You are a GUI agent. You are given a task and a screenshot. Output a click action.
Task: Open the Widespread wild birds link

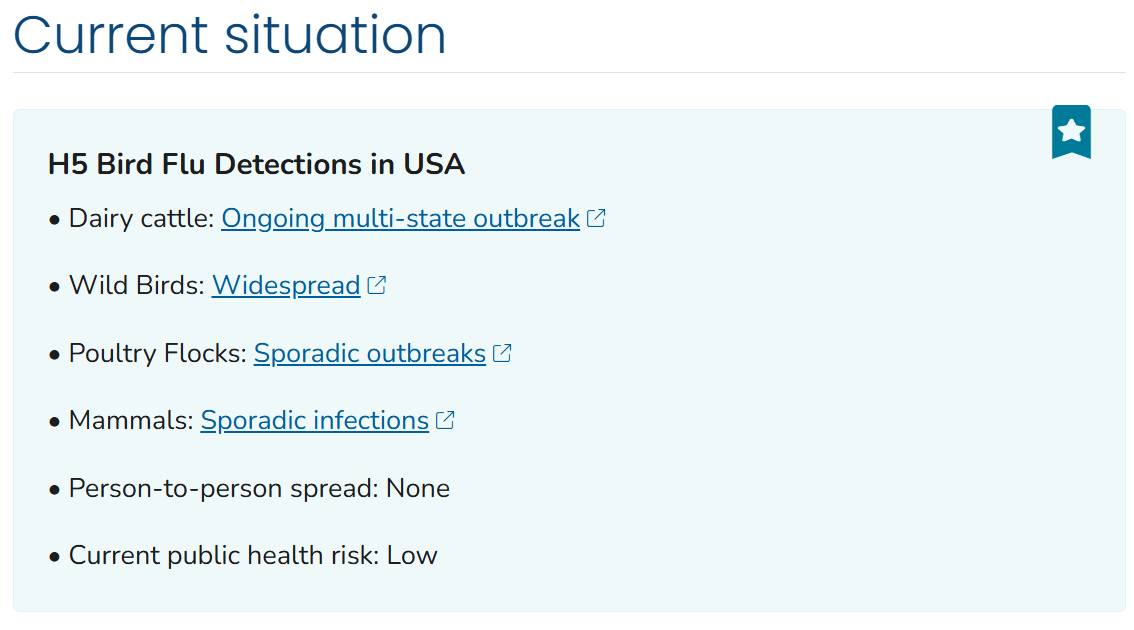click(x=286, y=286)
